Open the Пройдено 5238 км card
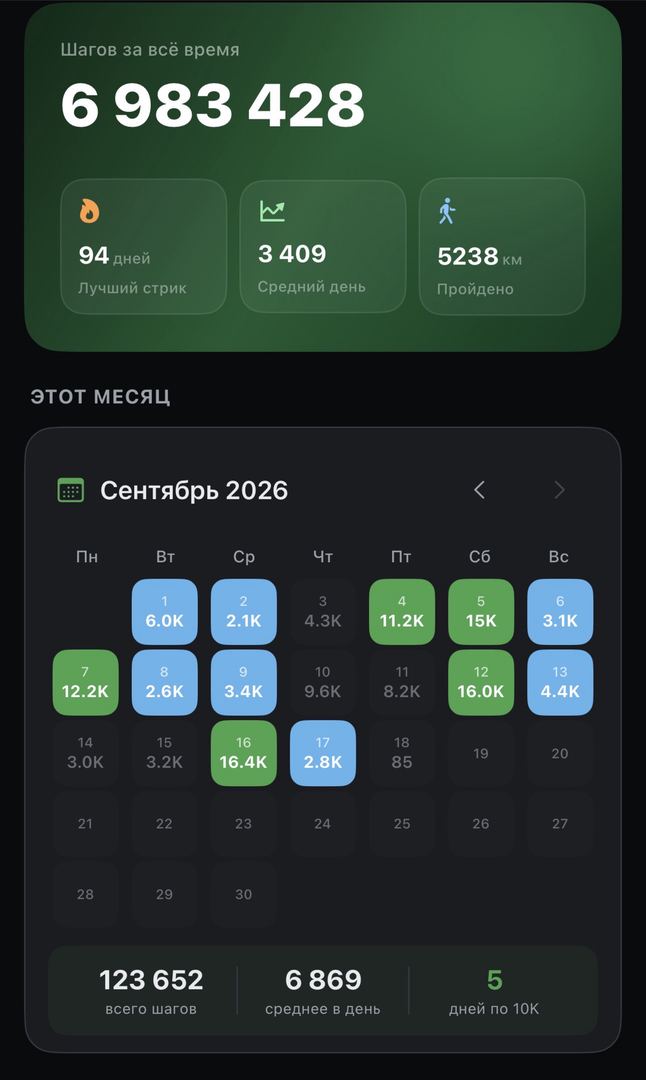The height and width of the screenshot is (1080, 646). pyautogui.click(x=502, y=247)
